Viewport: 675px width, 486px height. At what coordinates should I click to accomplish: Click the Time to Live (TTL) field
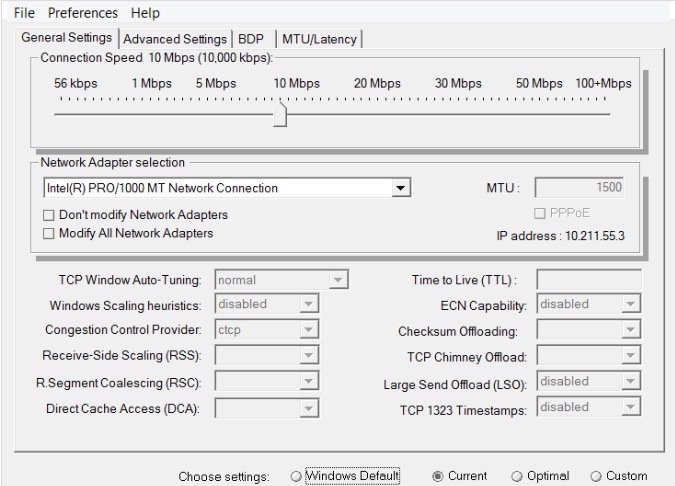(589, 280)
